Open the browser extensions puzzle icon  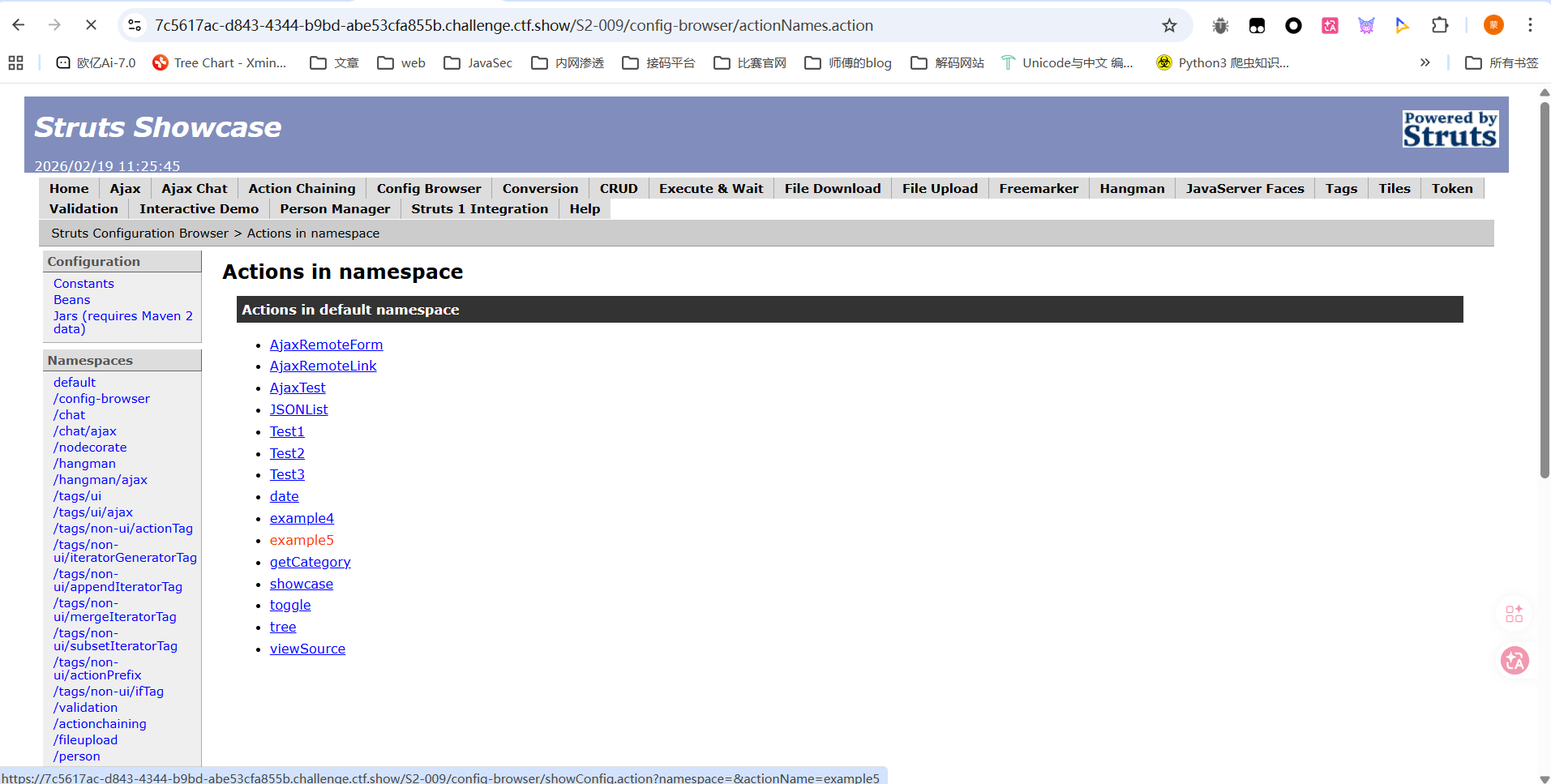[x=1440, y=26]
